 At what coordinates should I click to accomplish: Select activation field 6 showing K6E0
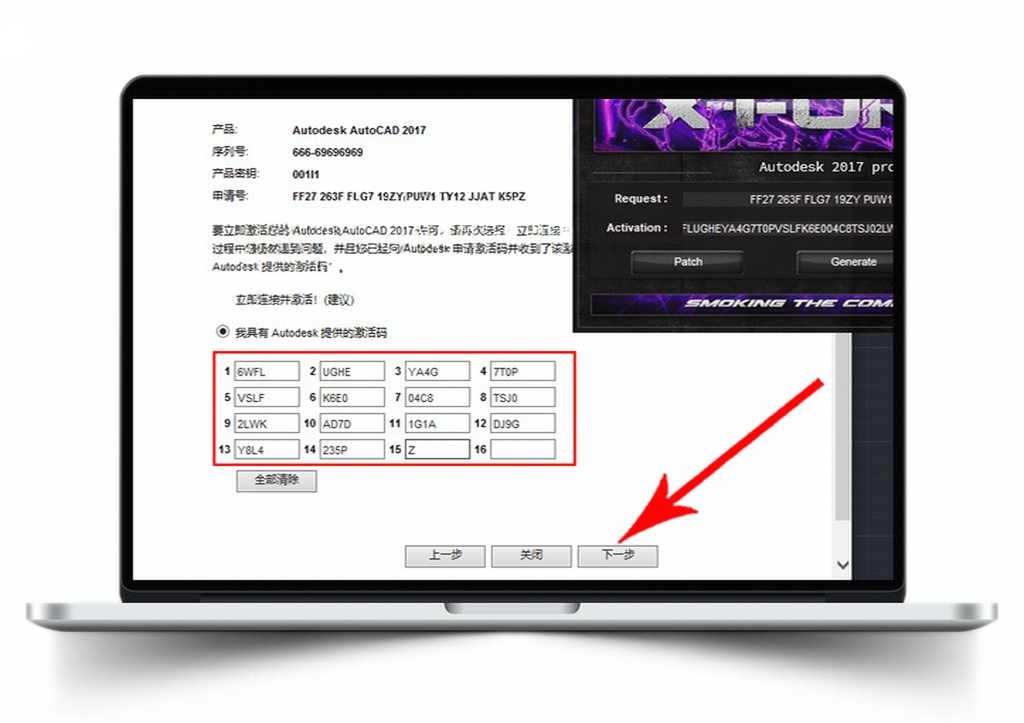(352, 397)
